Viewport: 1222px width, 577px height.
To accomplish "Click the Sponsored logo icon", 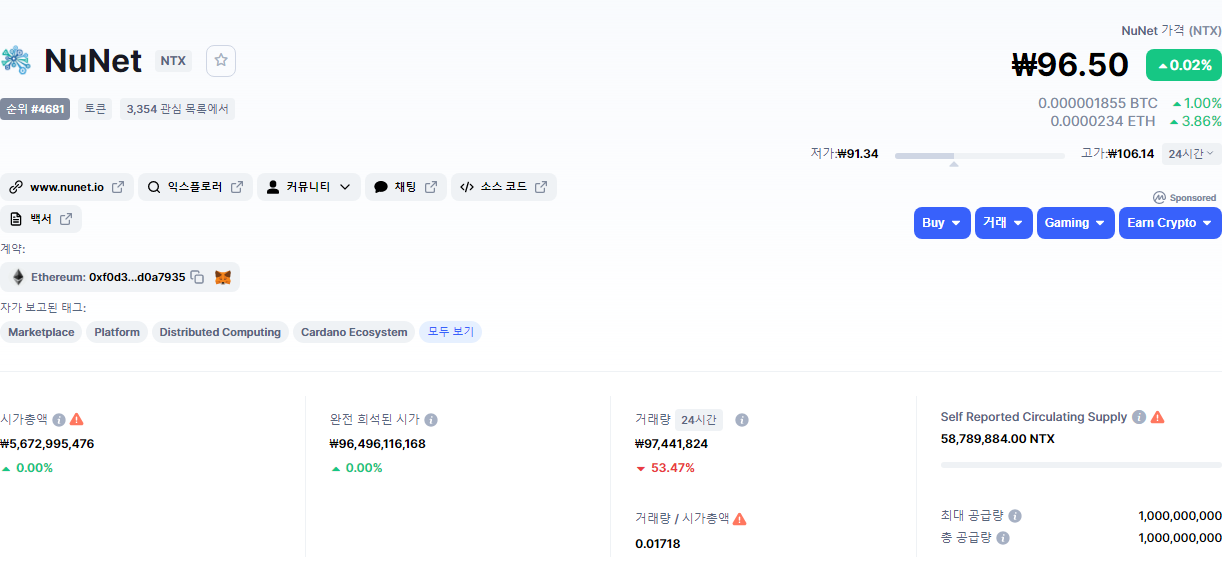I will pyautogui.click(x=1159, y=198).
